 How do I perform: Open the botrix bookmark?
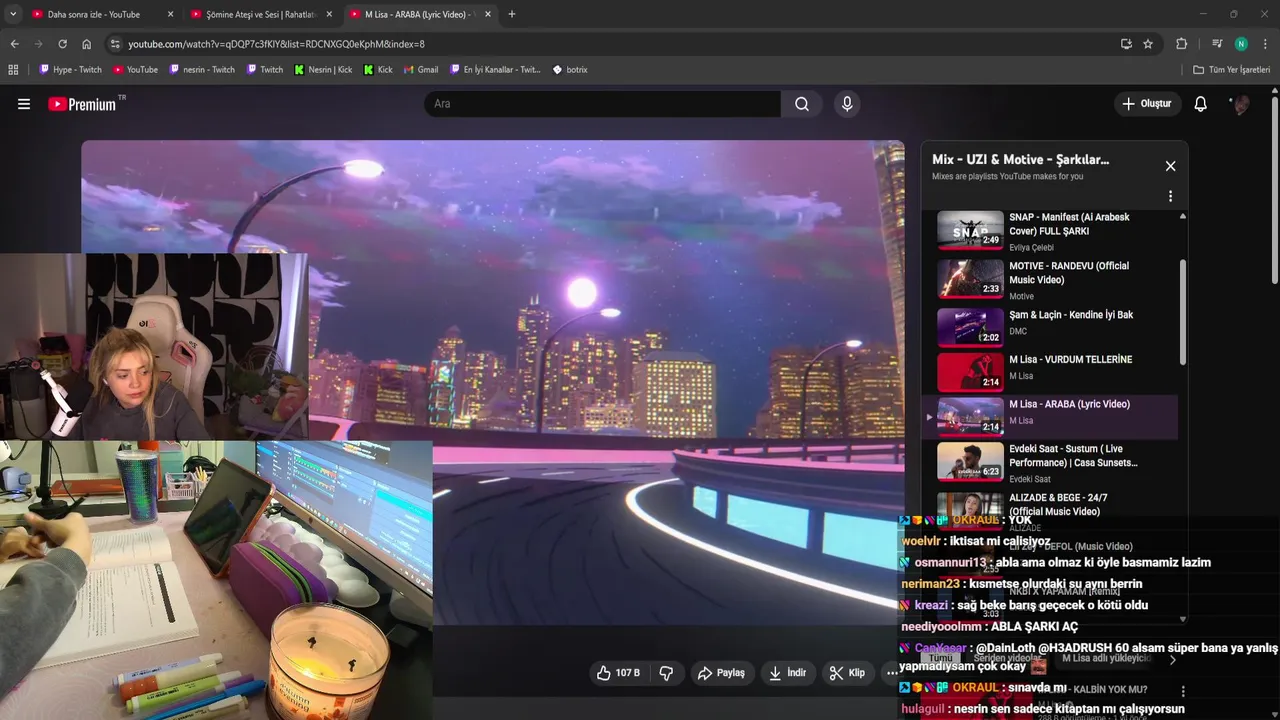[x=570, y=70]
